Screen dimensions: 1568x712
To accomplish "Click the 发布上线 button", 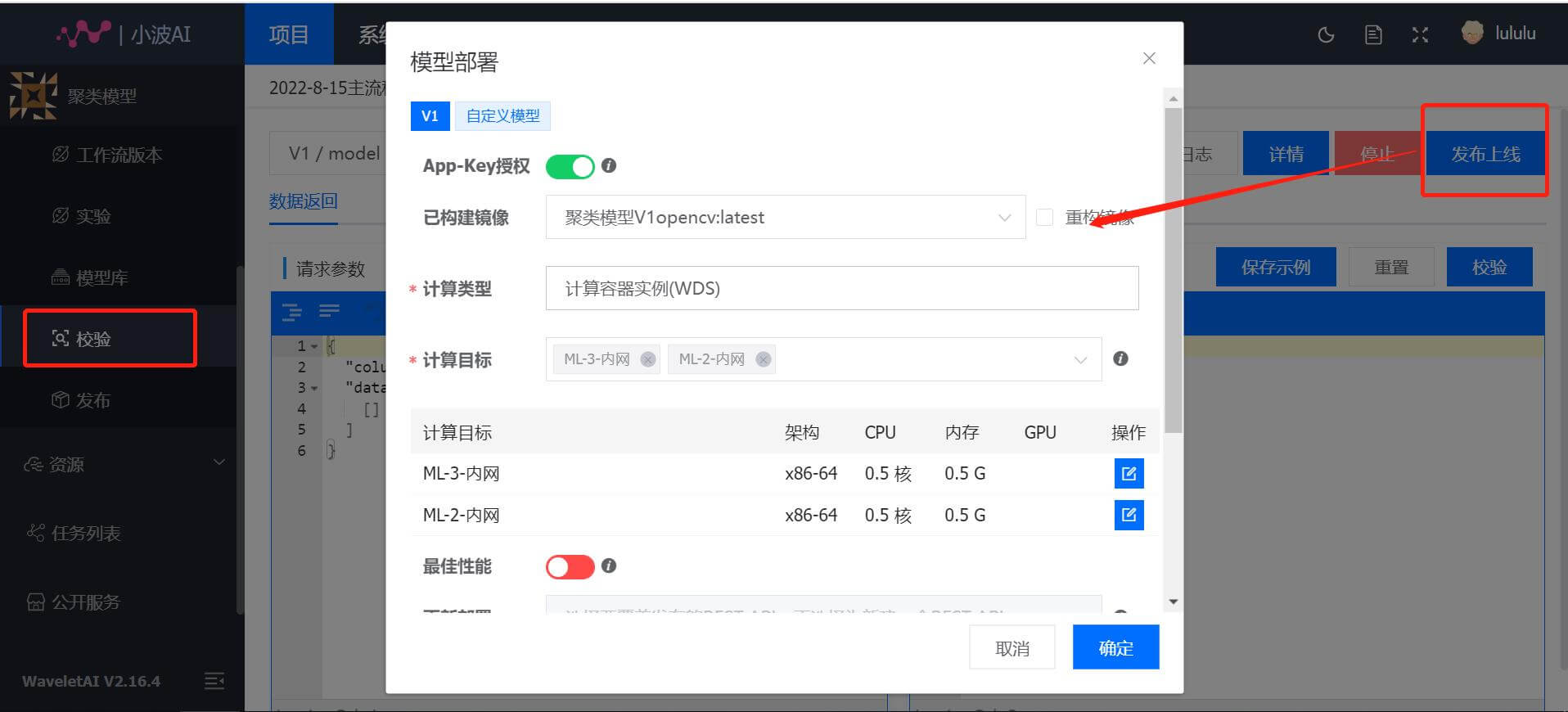I will 1485,154.
